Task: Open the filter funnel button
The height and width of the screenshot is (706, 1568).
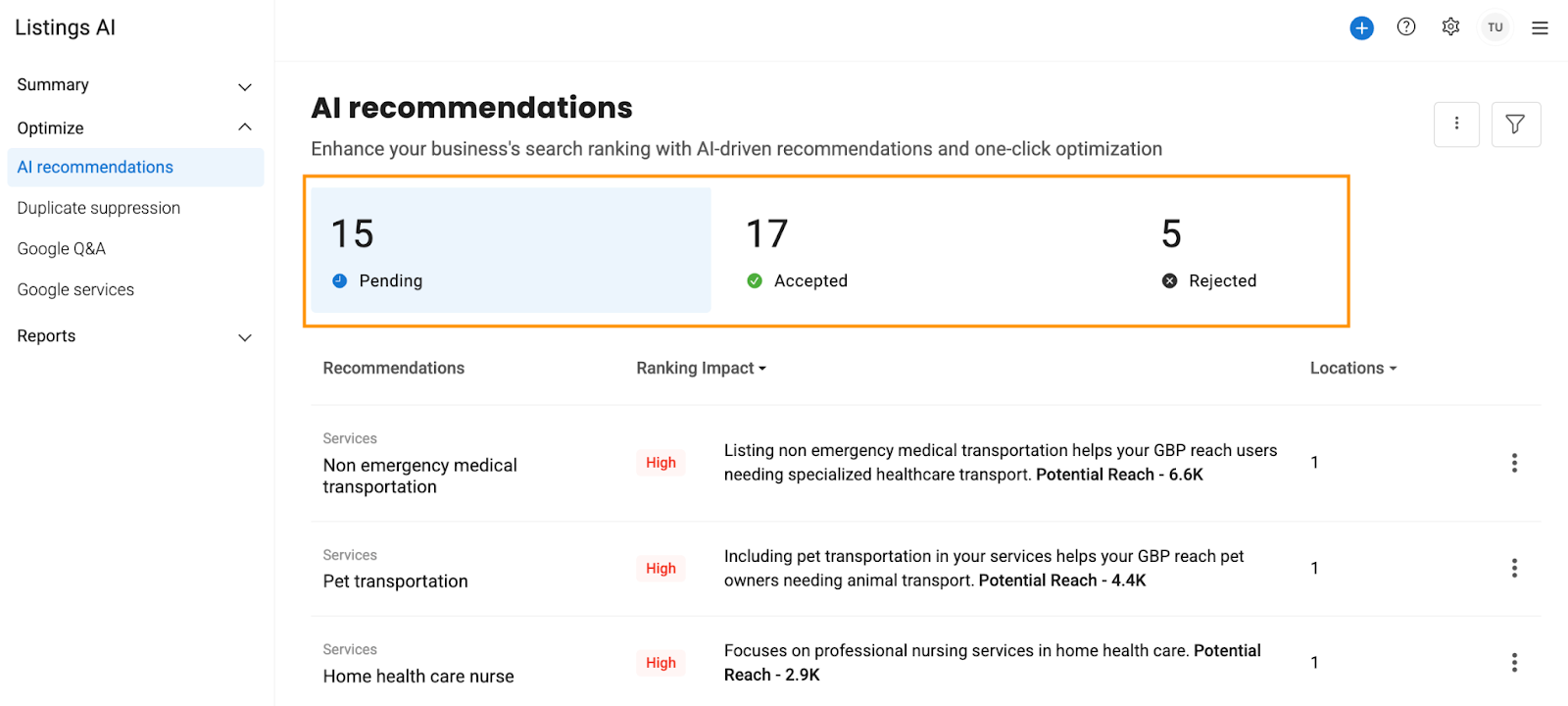Action: (x=1516, y=125)
